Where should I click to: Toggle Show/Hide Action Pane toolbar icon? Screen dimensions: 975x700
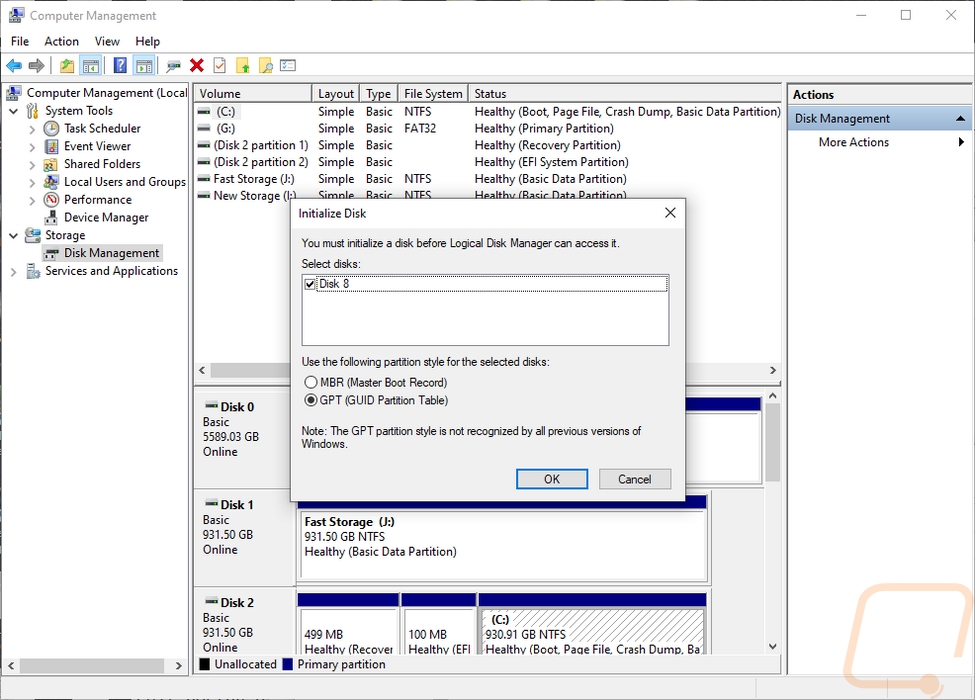coord(144,66)
